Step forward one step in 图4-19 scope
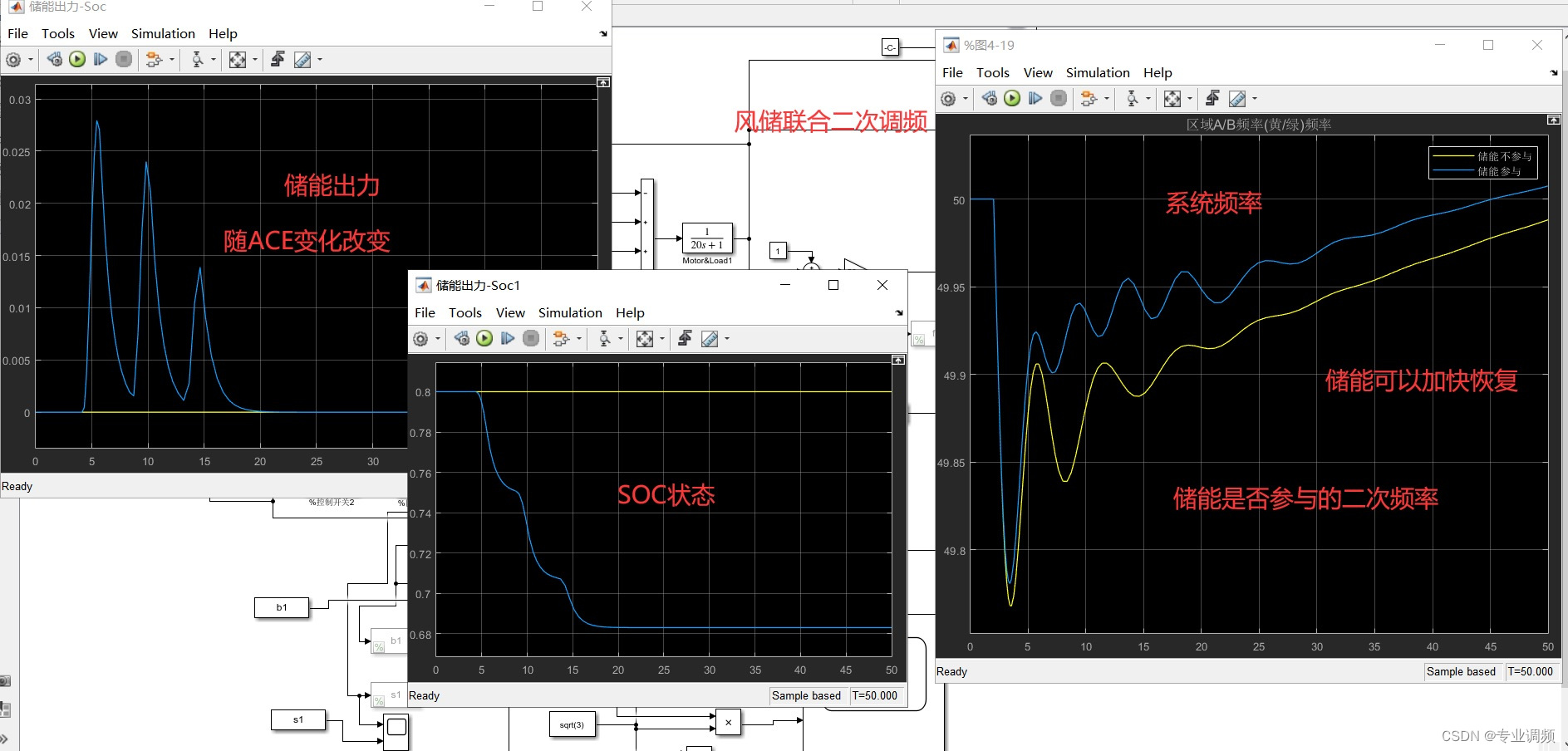 pyautogui.click(x=1035, y=98)
